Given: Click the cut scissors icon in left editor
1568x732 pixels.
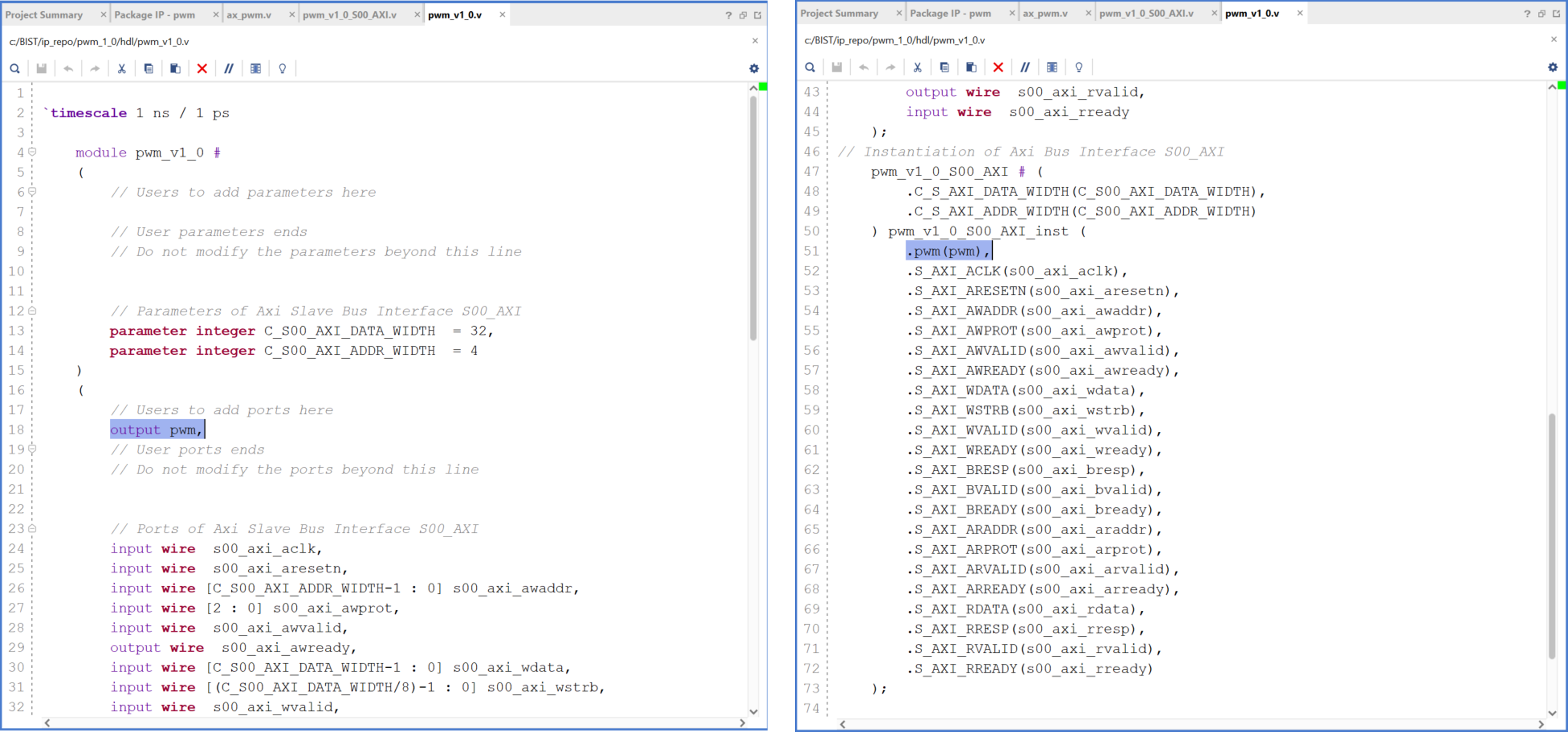Looking at the screenshot, I should tap(122, 69).
